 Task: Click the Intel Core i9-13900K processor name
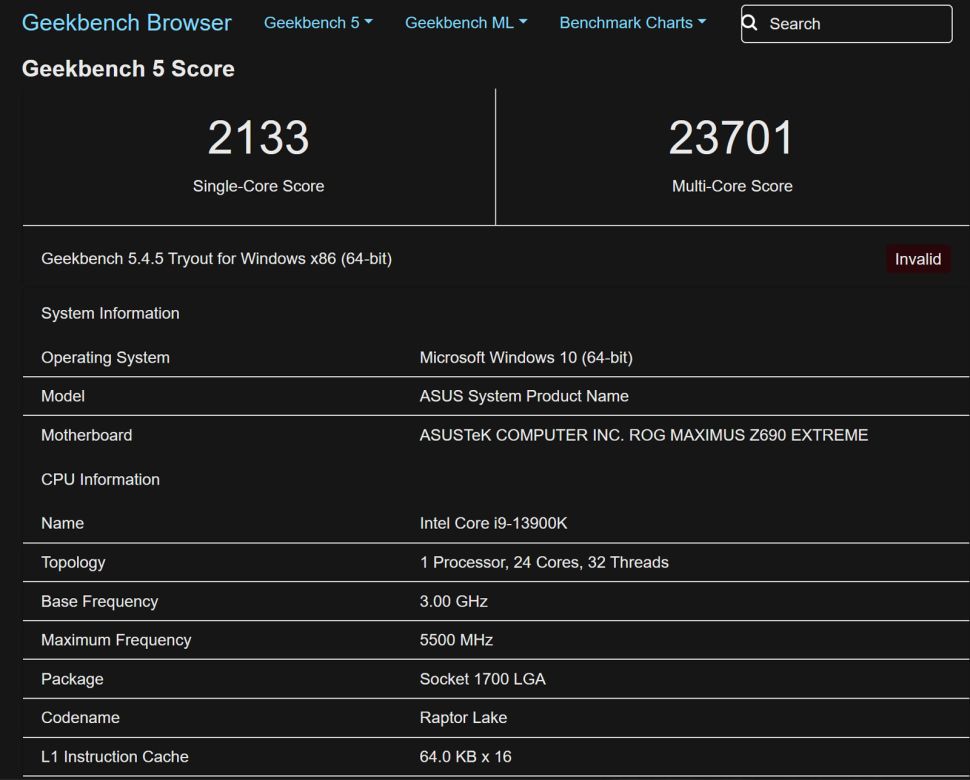(x=493, y=523)
